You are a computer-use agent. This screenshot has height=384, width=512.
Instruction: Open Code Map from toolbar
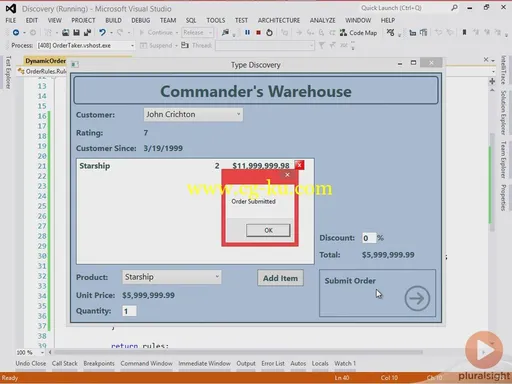point(358,33)
